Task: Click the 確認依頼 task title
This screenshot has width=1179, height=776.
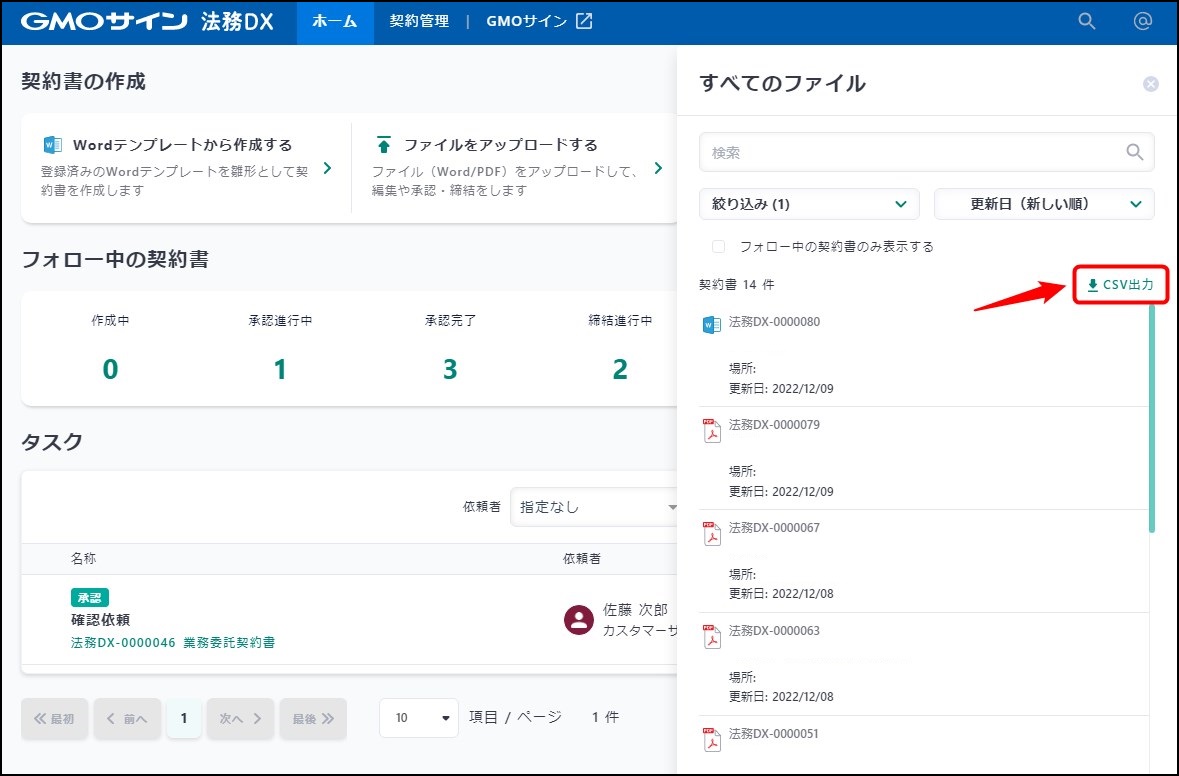Action: point(100,620)
